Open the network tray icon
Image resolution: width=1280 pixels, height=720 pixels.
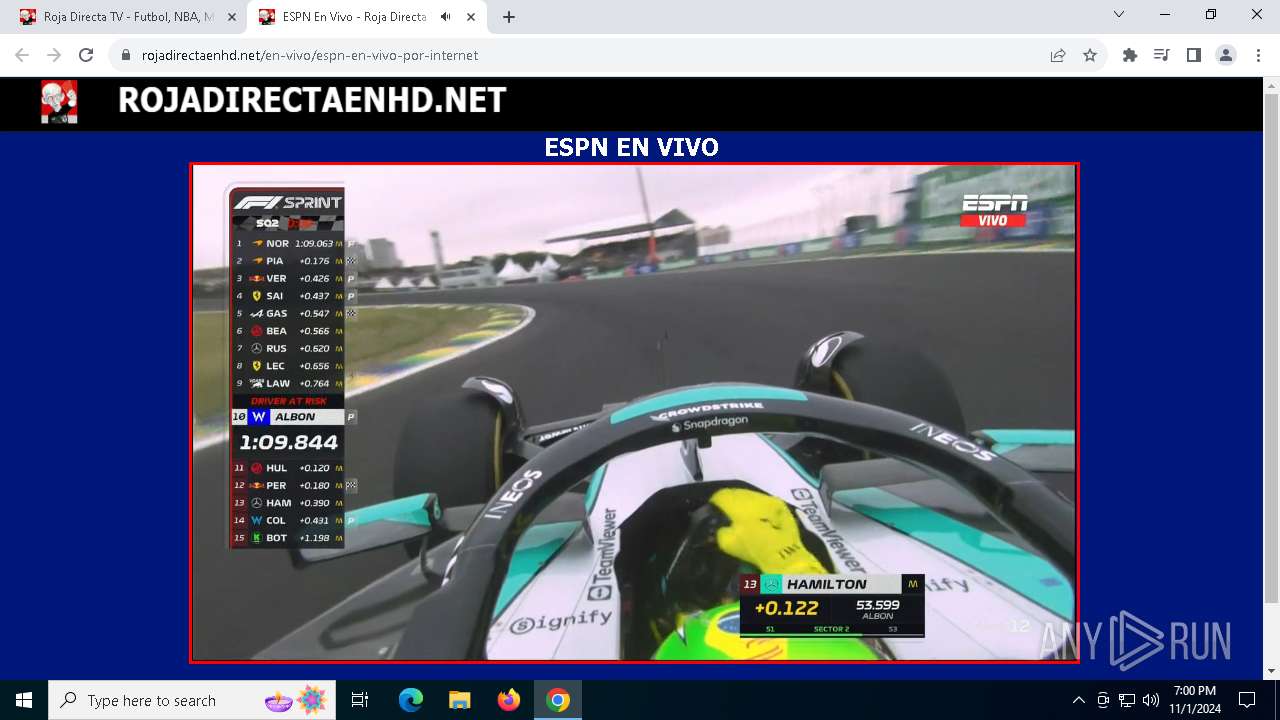click(x=1127, y=700)
